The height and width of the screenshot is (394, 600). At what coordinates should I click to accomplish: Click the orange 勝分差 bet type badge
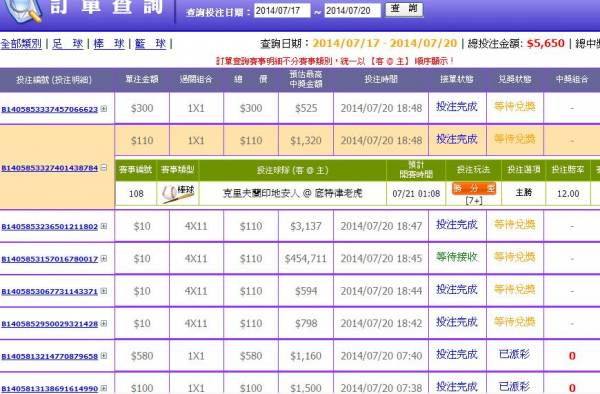pos(474,188)
